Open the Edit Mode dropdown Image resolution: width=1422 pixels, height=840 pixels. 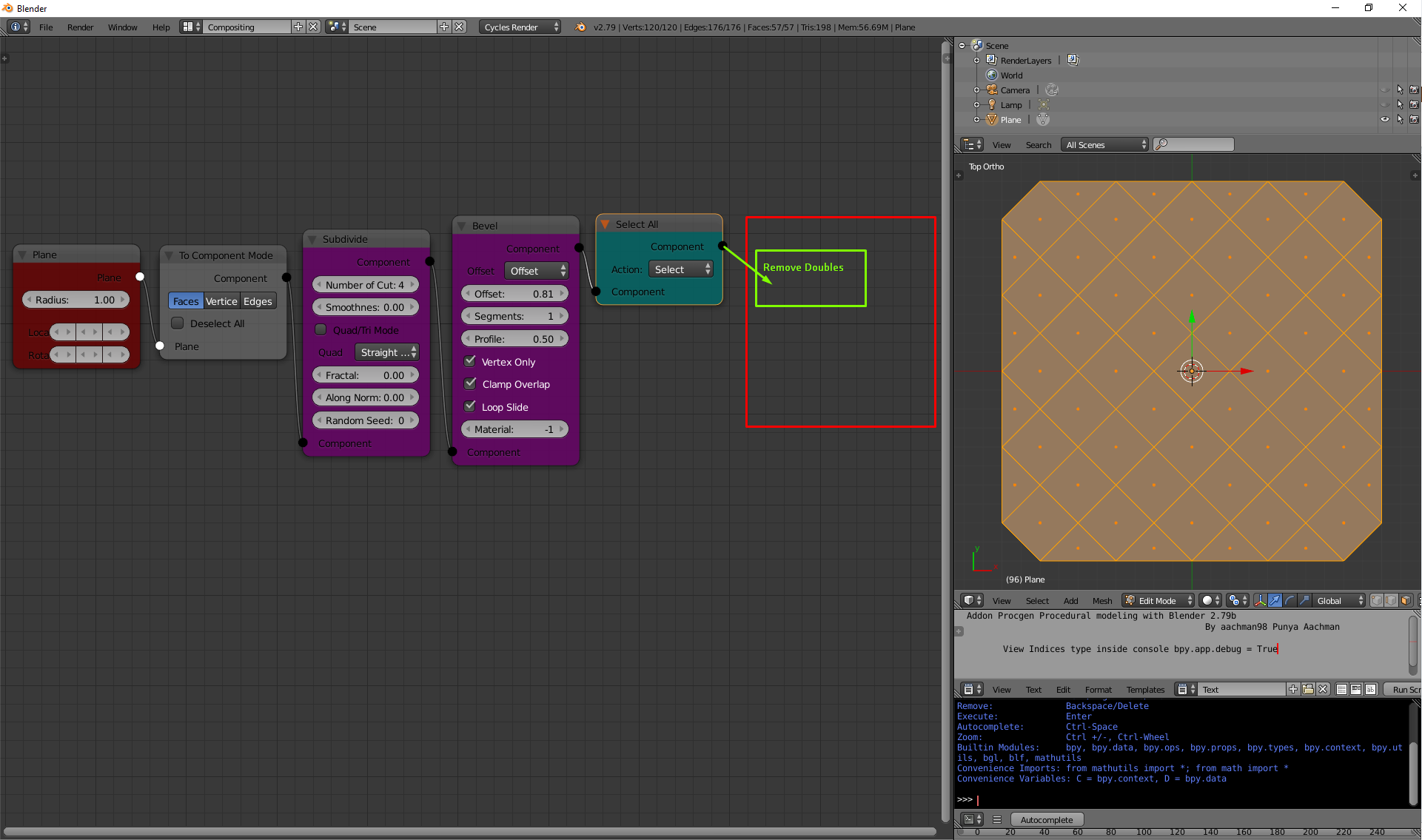[x=1158, y=600]
